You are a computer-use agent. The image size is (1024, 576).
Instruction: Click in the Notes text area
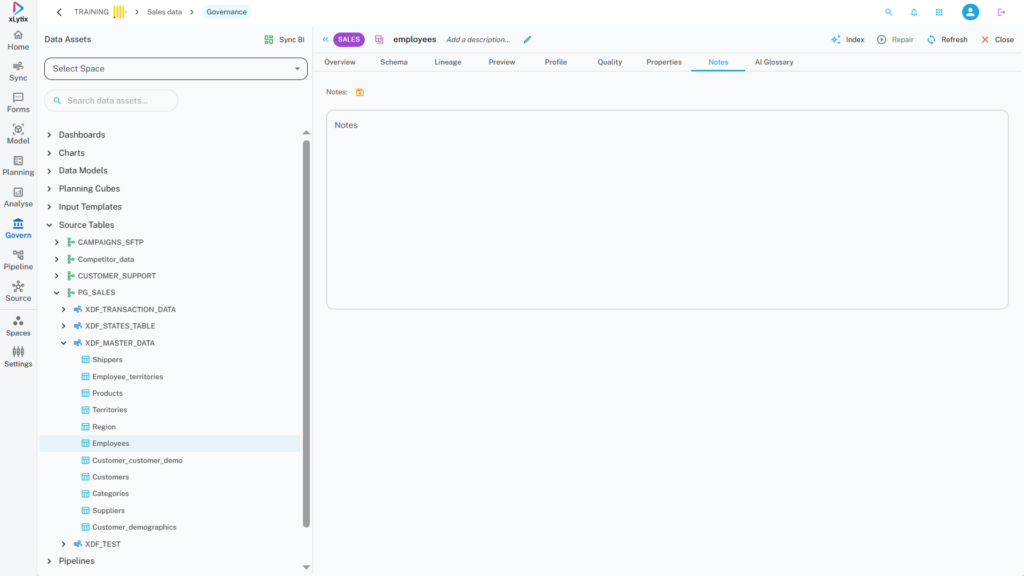(666, 210)
